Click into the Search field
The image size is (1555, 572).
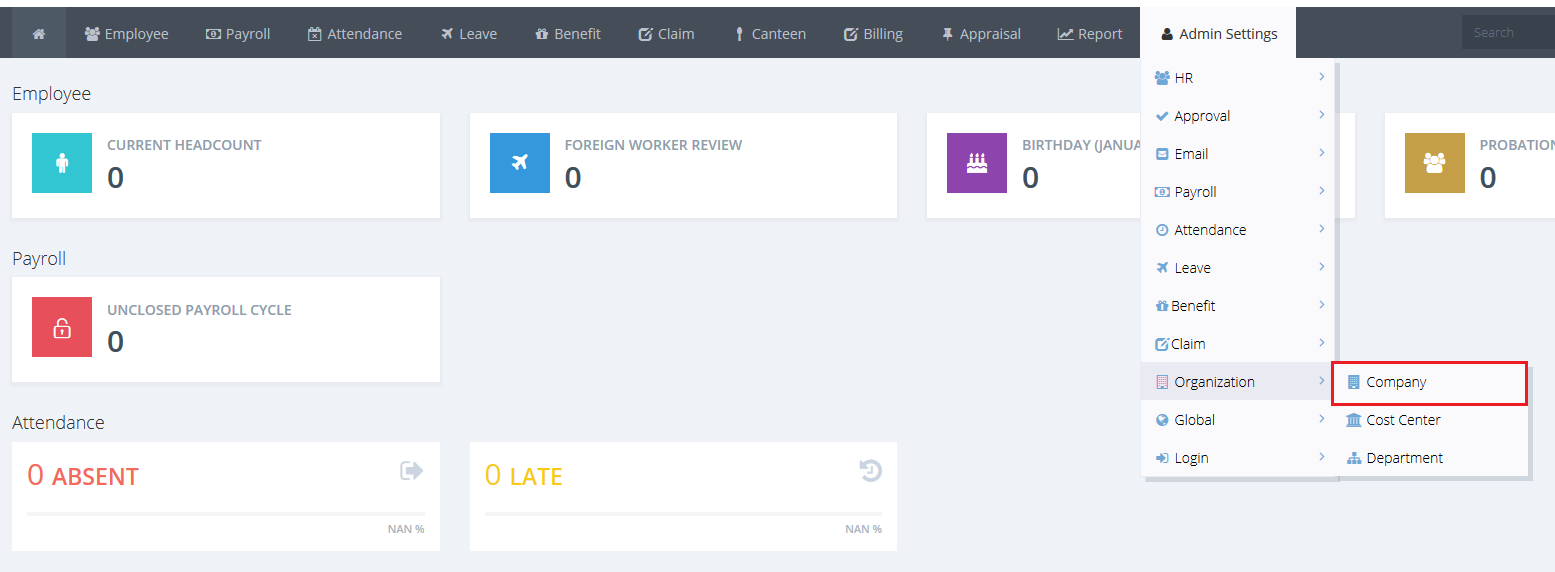1510,33
